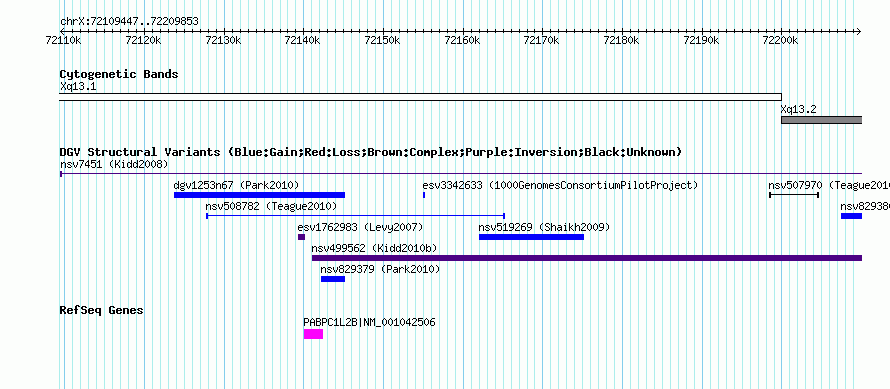Select the blue nsv519269 gain bar

pyautogui.click(x=531, y=237)
